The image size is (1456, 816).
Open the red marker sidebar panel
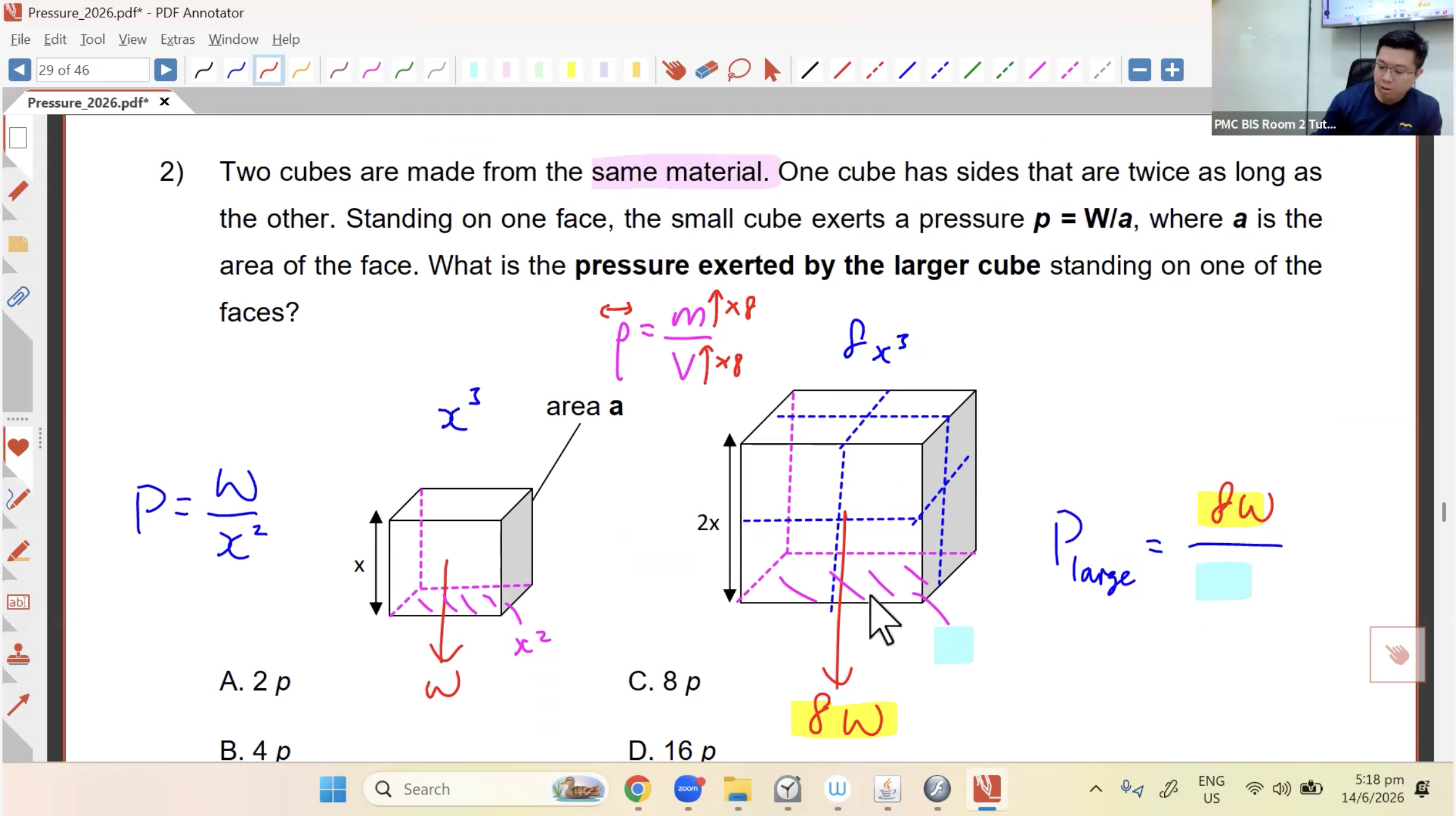tap(18, 191)
